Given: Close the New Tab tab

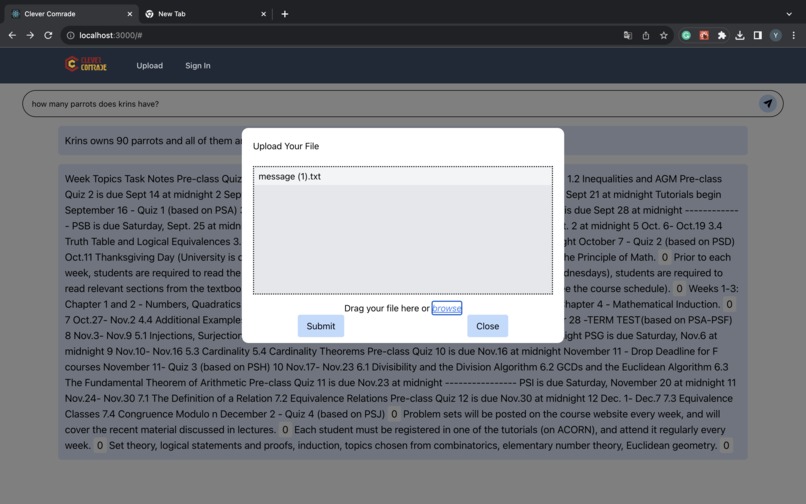Looking at the screenshot, I should tap(263, 14).
